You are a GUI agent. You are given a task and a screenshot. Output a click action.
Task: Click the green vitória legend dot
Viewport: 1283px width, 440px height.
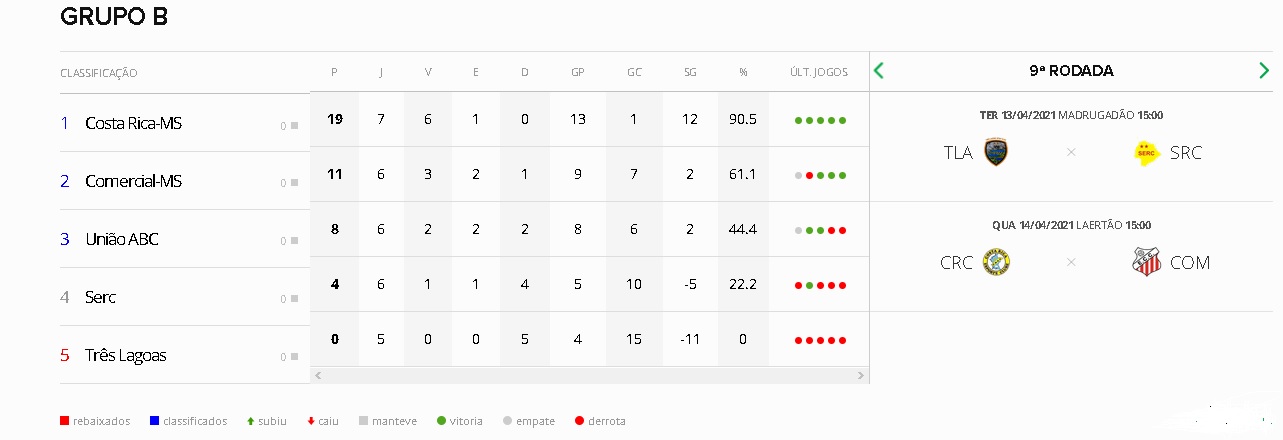(x=441, y=421)
